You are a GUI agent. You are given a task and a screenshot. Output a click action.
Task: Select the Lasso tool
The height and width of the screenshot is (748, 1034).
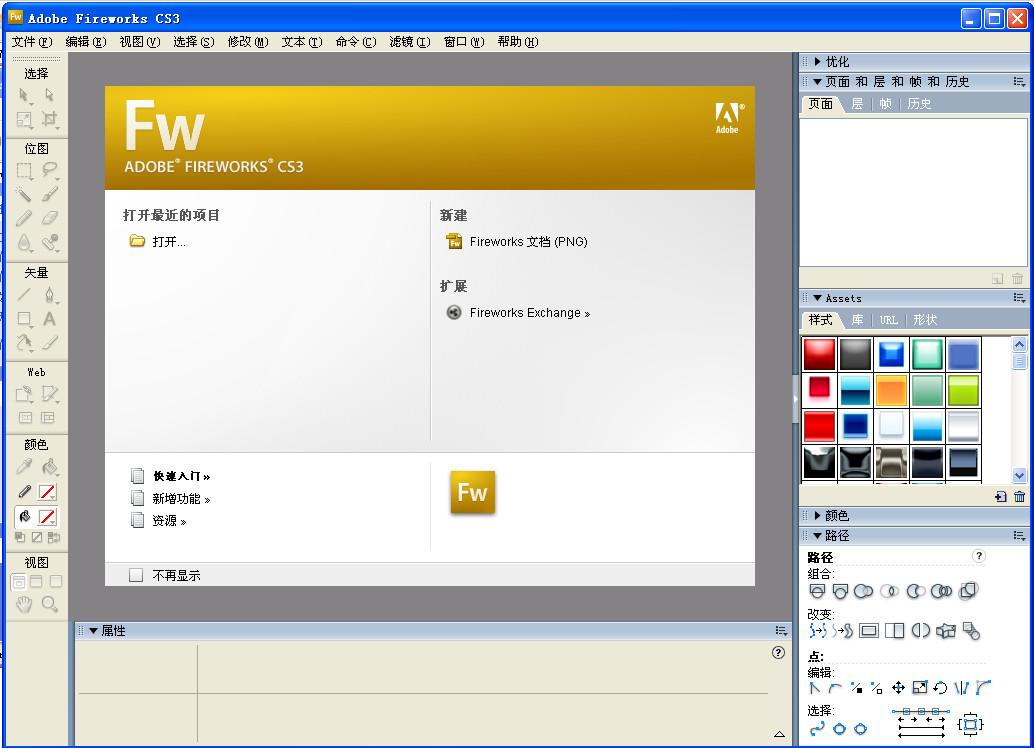[x=49, y=170]
